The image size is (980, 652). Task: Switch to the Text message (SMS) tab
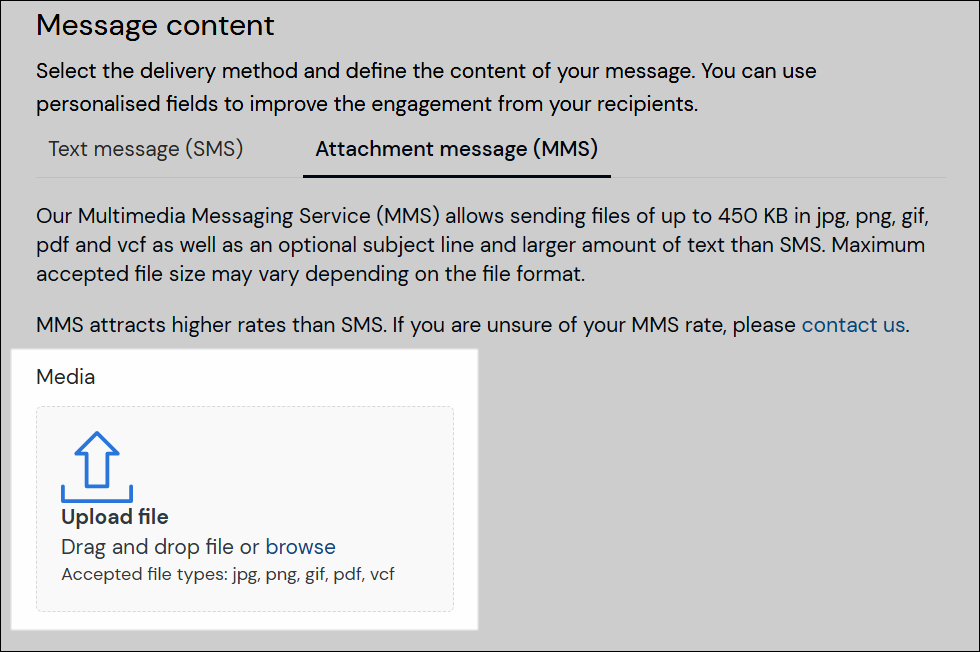pos(144,148)
